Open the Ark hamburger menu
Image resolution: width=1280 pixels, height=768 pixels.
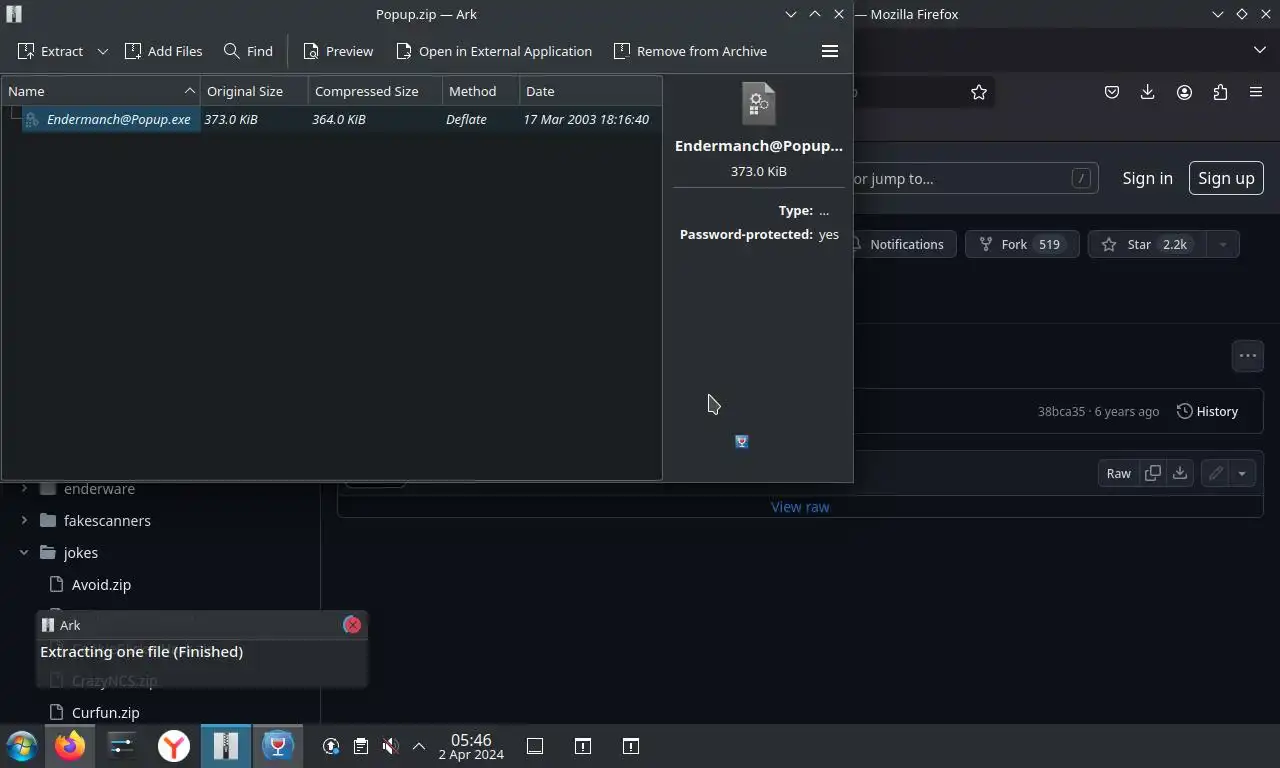point(829,51)
